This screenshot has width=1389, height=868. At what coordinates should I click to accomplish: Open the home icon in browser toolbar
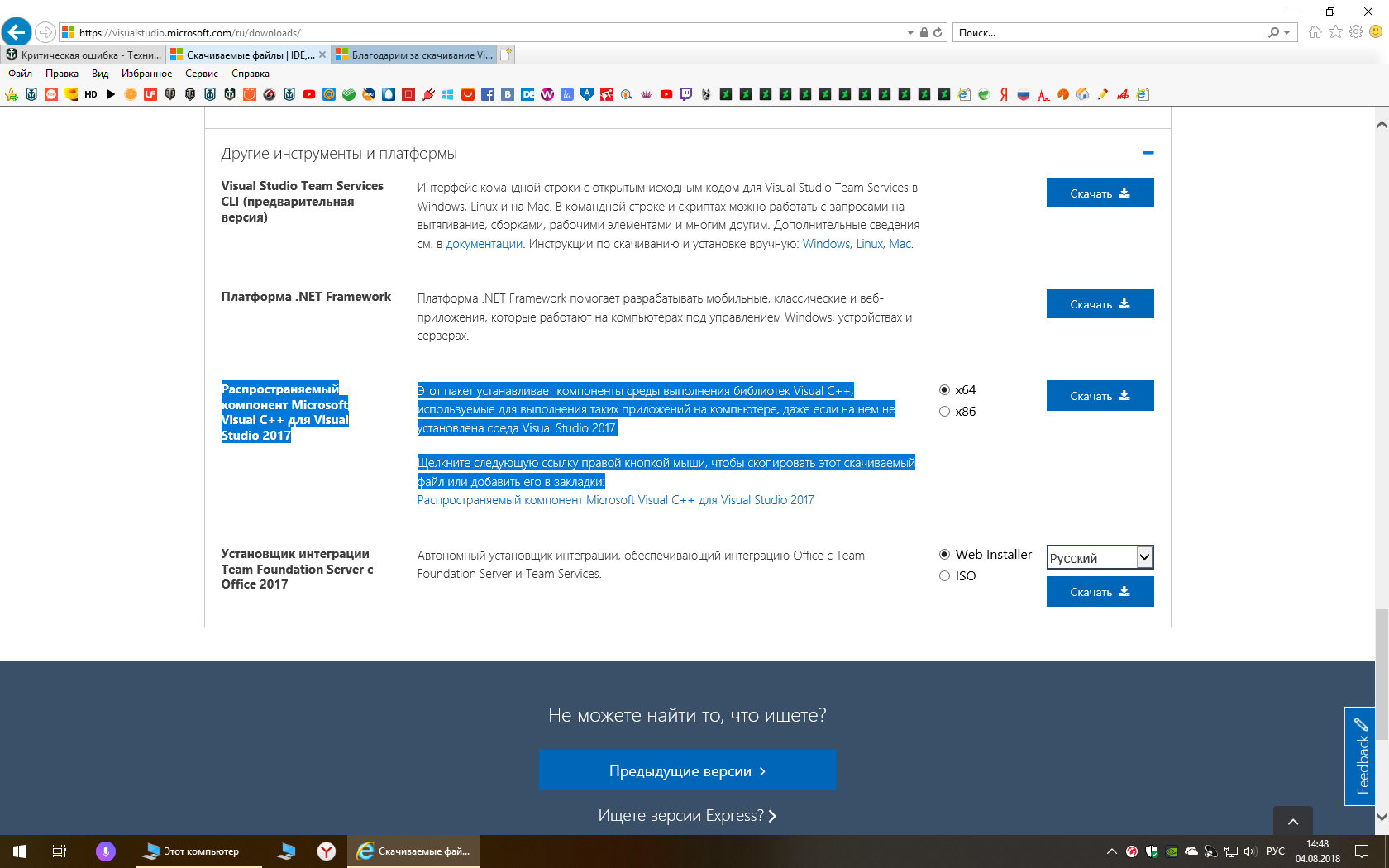click(x=1315, y=32)
